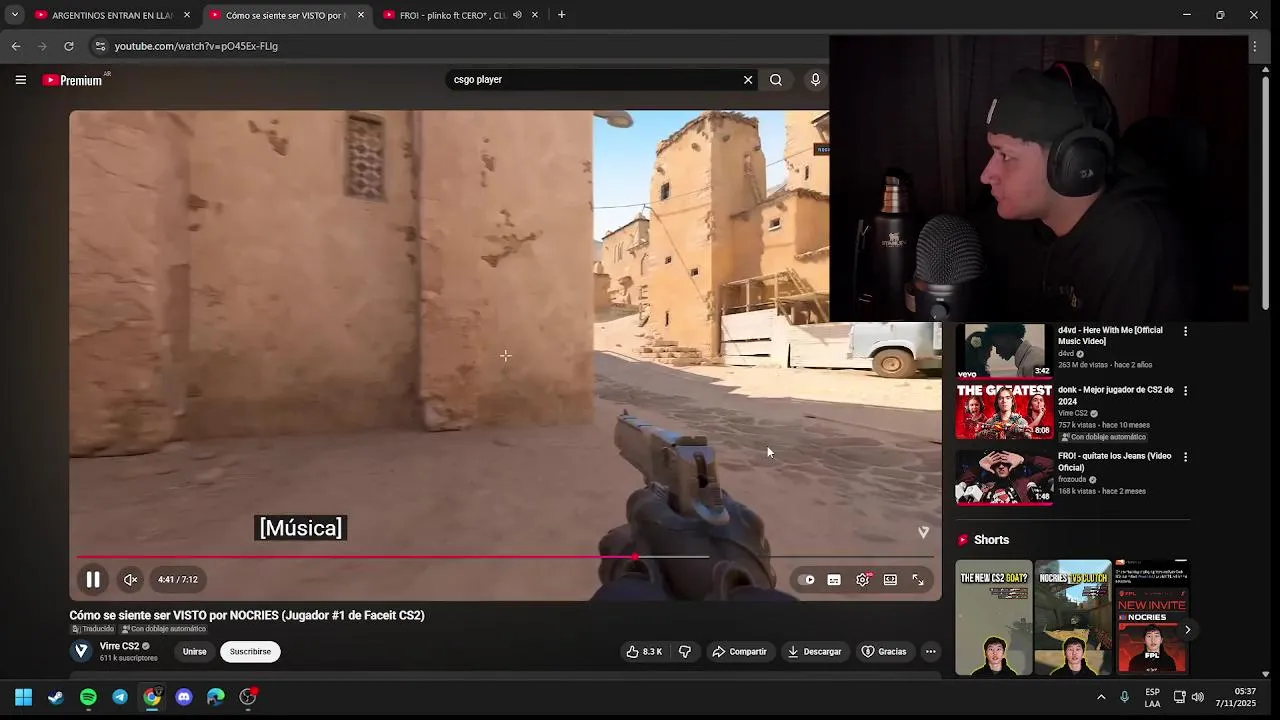This screenshot has width=1280, height=720.
Task: Open ESP LAA keyboard language selector
Action: 1152,697
